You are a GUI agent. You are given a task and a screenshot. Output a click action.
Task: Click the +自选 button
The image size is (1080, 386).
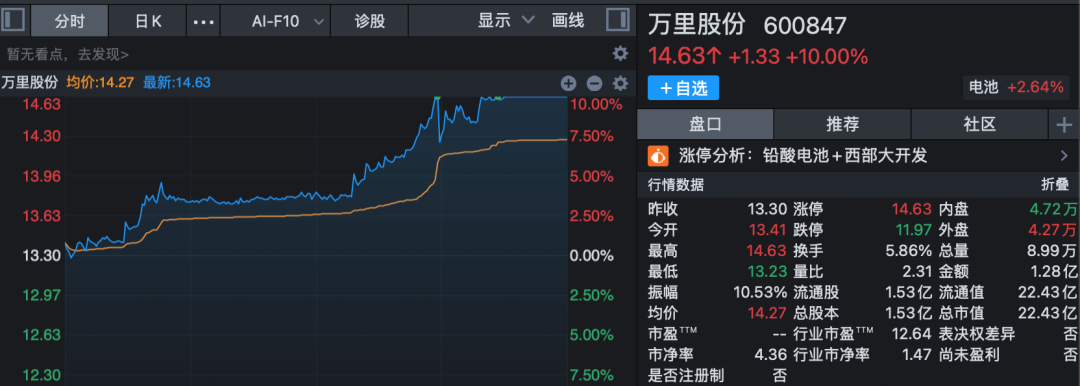[683, 88]
